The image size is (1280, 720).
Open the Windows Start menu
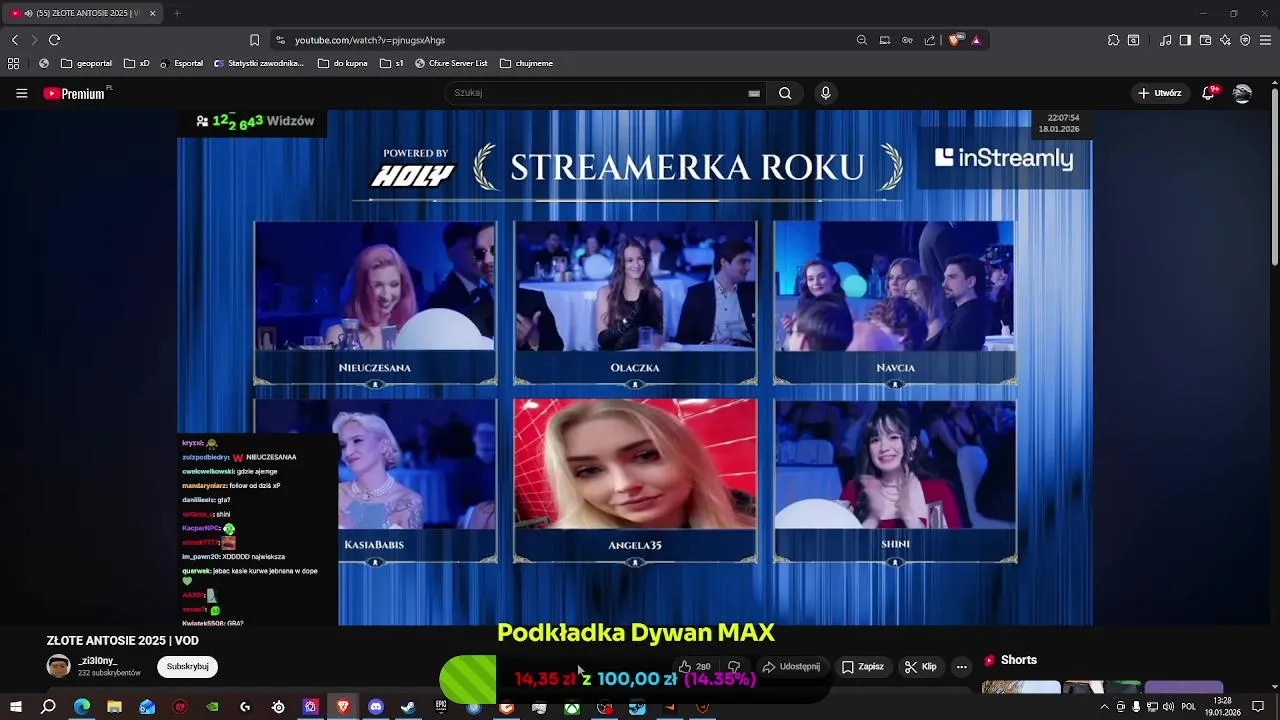(x=15, y=707)
